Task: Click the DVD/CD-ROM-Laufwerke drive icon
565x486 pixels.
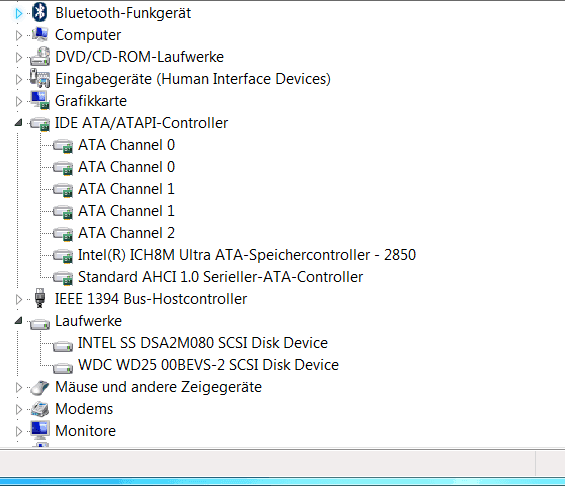Action: [40, 57]
